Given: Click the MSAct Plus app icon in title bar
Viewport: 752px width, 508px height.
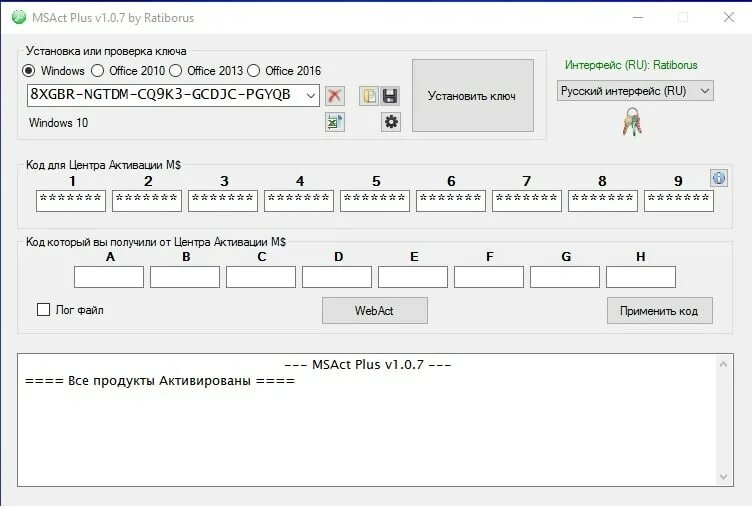Looking at the screenshot, I should (19, 17).
